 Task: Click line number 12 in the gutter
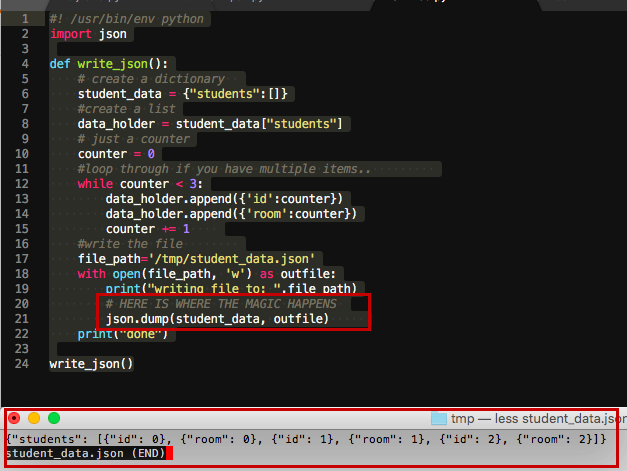click(22, 184)
